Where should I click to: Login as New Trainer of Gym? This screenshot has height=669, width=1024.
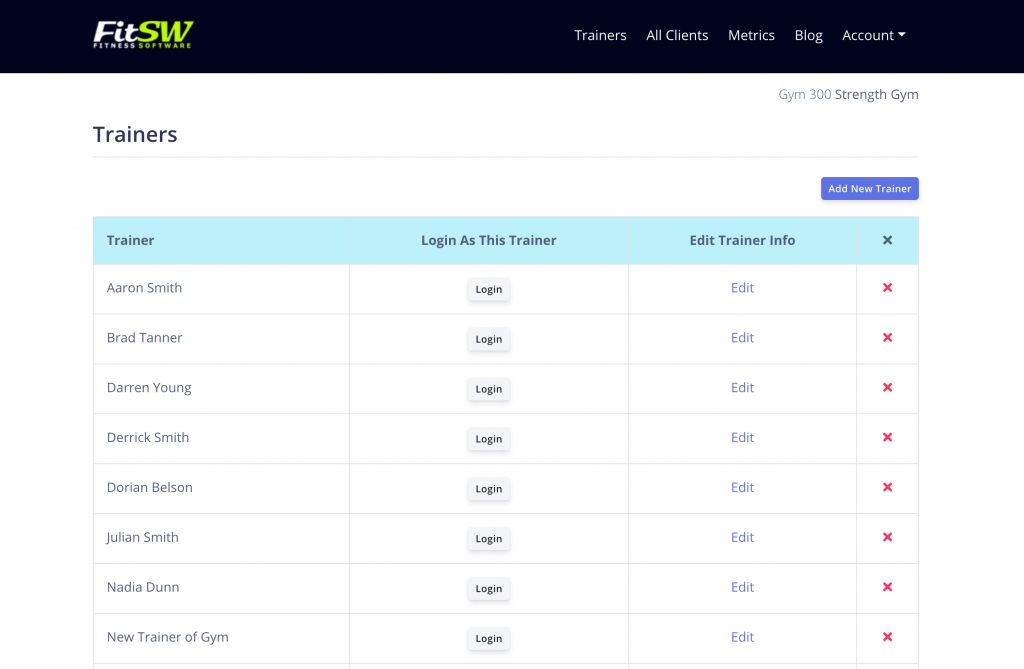(488, 639)
